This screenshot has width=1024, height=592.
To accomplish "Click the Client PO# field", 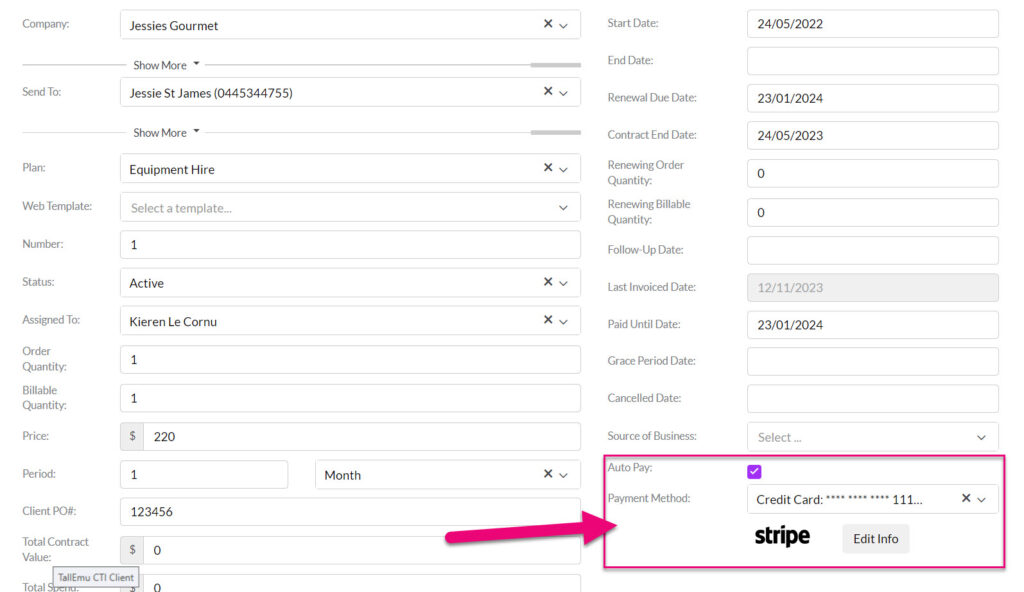I will click(x=350, y=512).
